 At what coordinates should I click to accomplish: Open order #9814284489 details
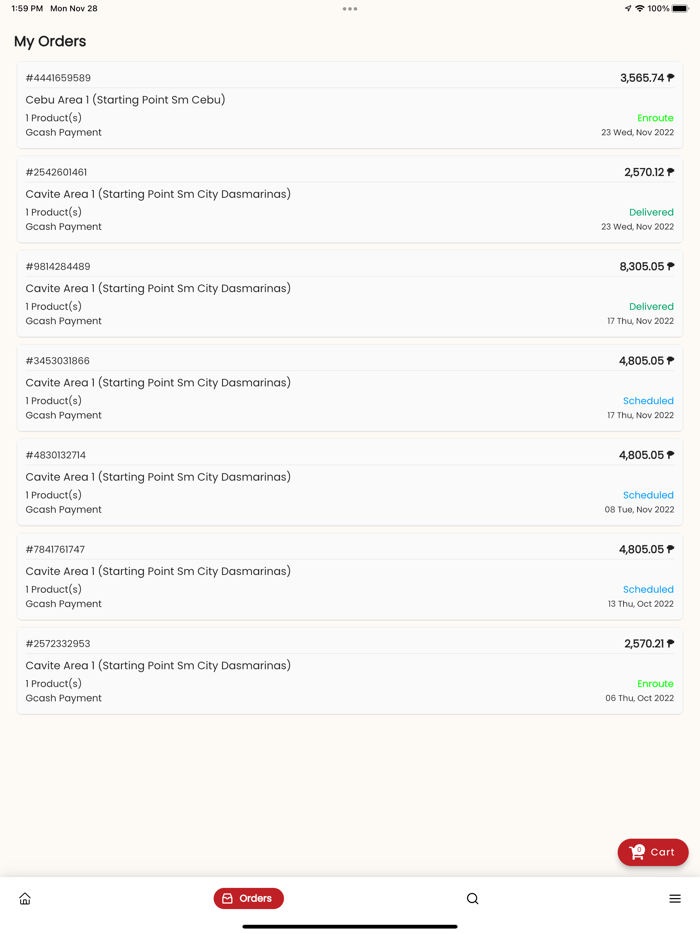tap(350, 292)
